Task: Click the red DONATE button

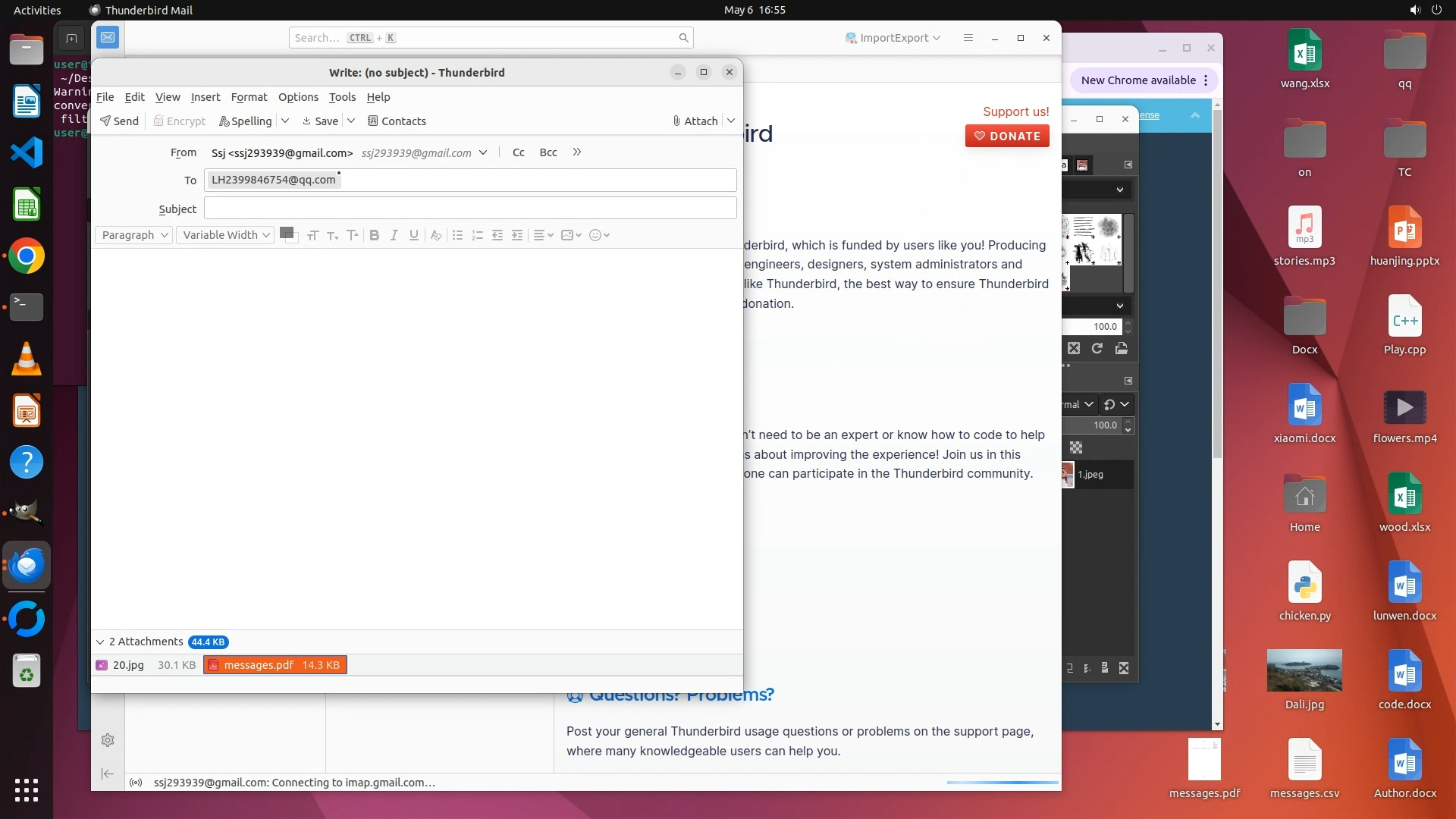Action: click(1007, 136)
